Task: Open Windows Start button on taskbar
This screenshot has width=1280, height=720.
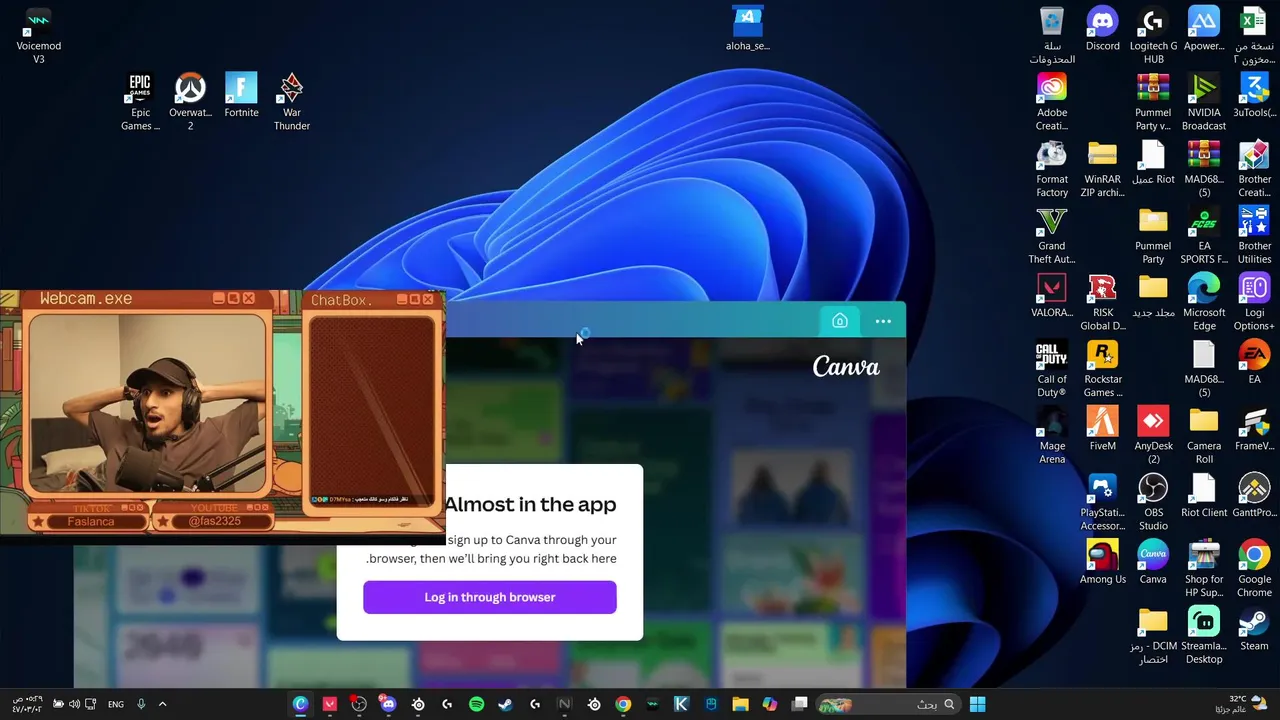Action: (977, 704)
